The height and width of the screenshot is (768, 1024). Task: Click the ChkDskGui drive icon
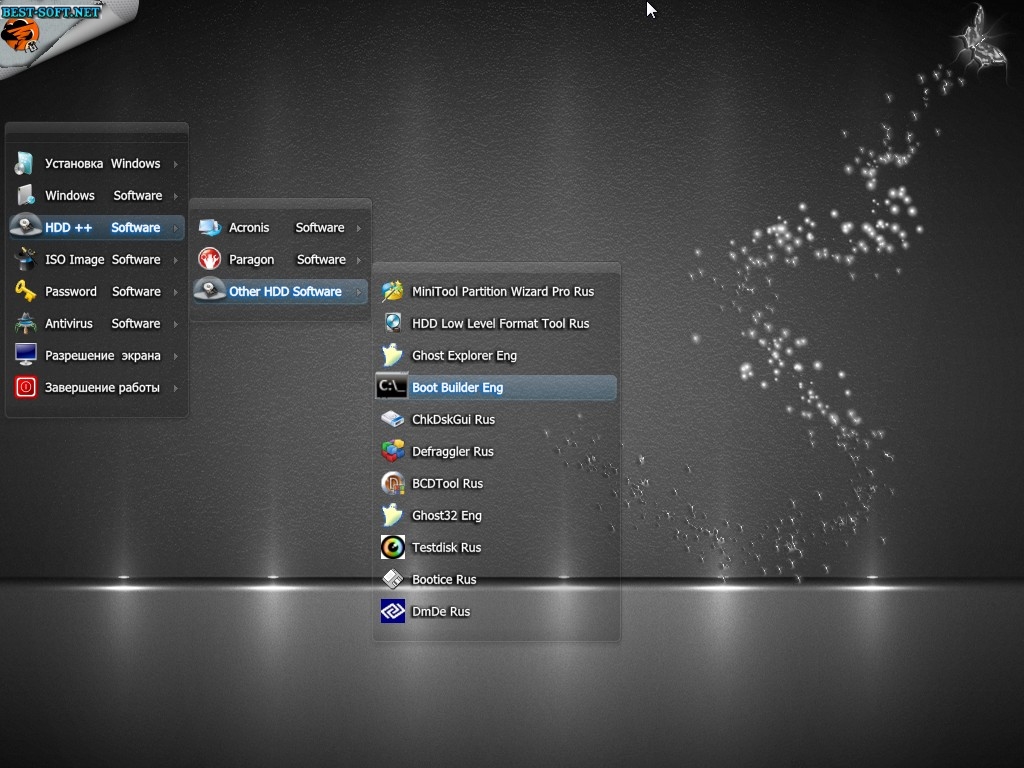click(392, 419)
